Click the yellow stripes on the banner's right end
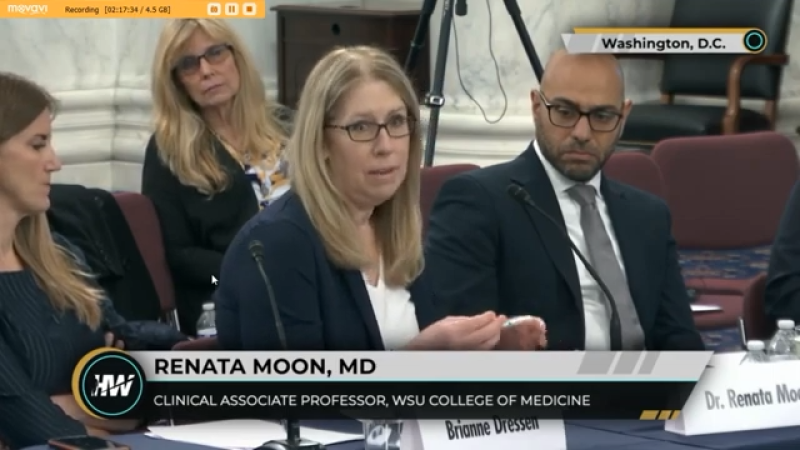 click(660, 415)
